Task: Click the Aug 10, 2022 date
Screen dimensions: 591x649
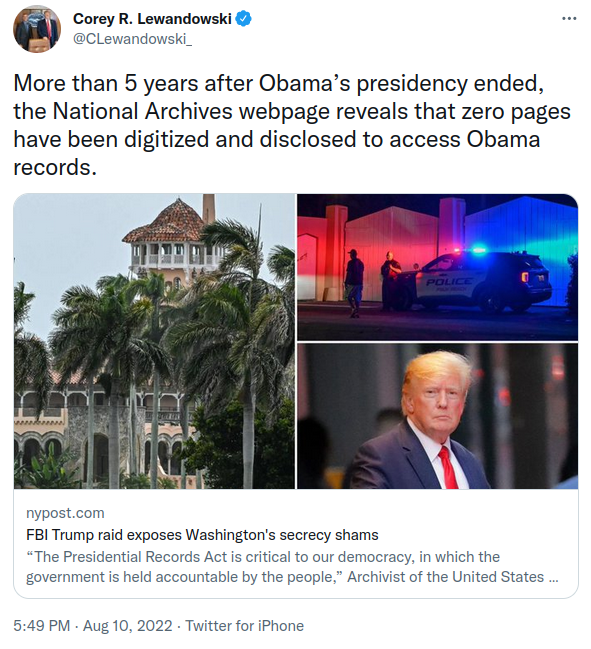Action: pos(127,625)
